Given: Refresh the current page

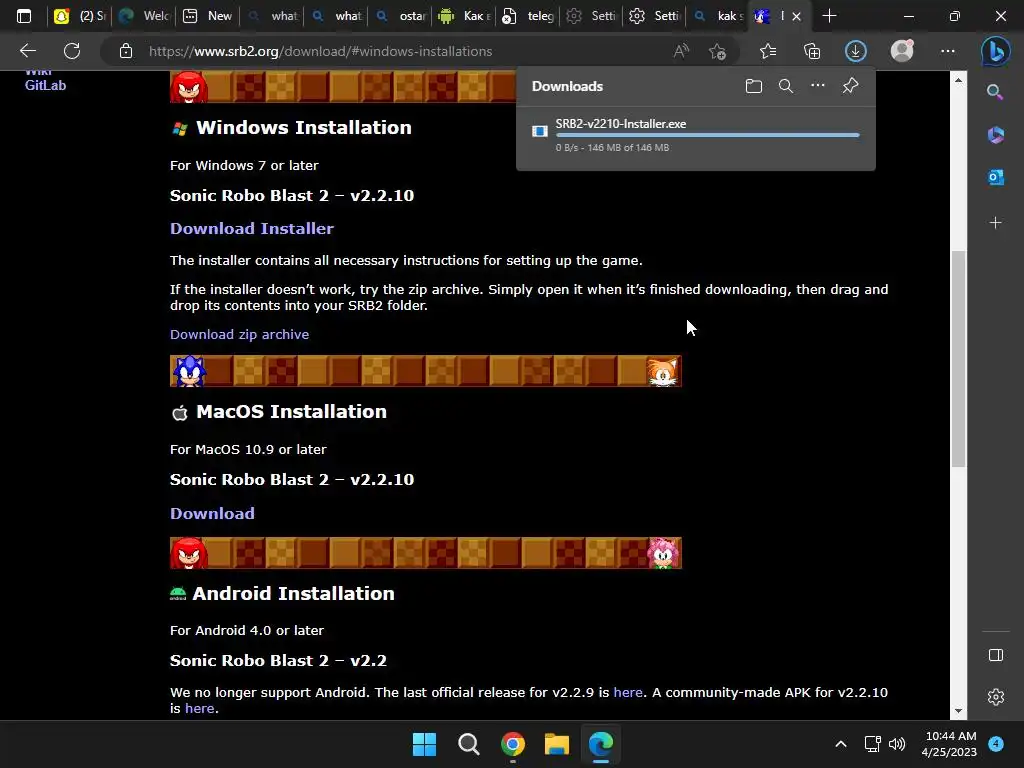Looking at the screenshot, I should tap(72, 51).
